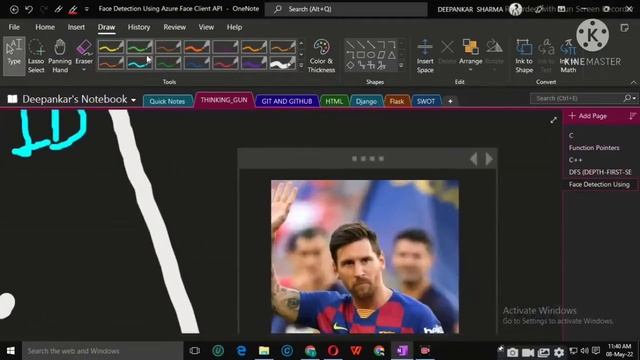Viewport: 640px width, 360px height.
Task: Open the Review ribbon tab
Action: point(175,27)
